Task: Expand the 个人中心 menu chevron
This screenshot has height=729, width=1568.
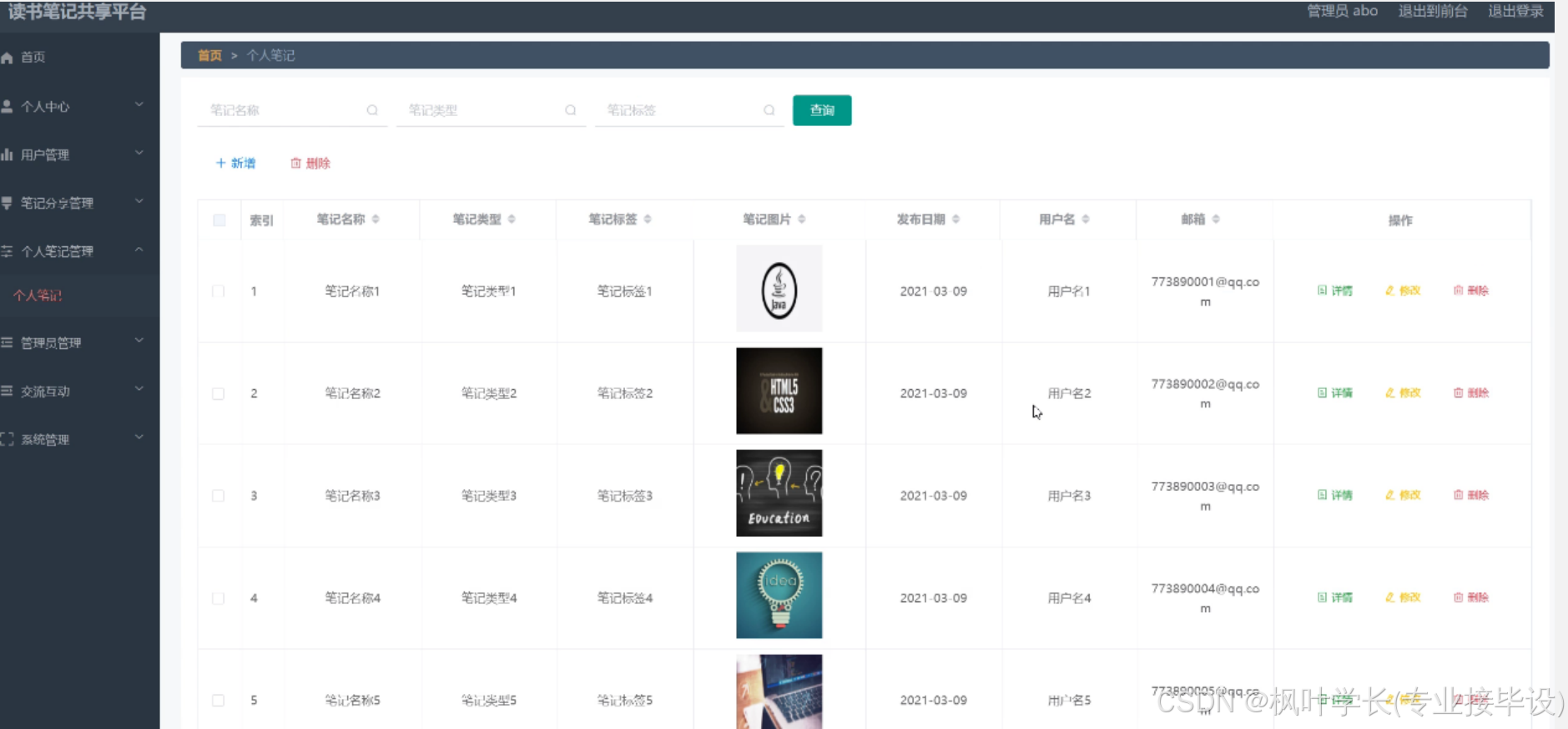Action: (139, 104)
